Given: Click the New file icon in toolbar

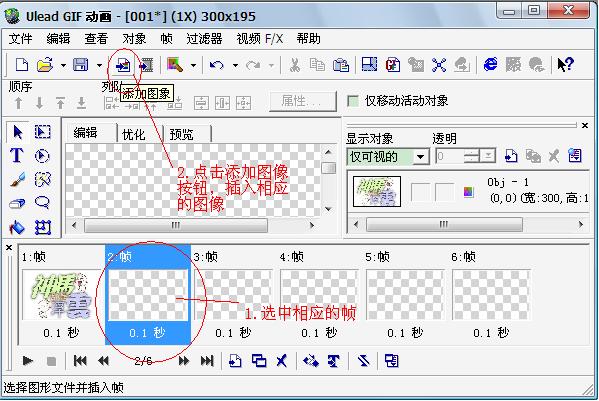Looking at the screenshot, I should click(22, 65).
